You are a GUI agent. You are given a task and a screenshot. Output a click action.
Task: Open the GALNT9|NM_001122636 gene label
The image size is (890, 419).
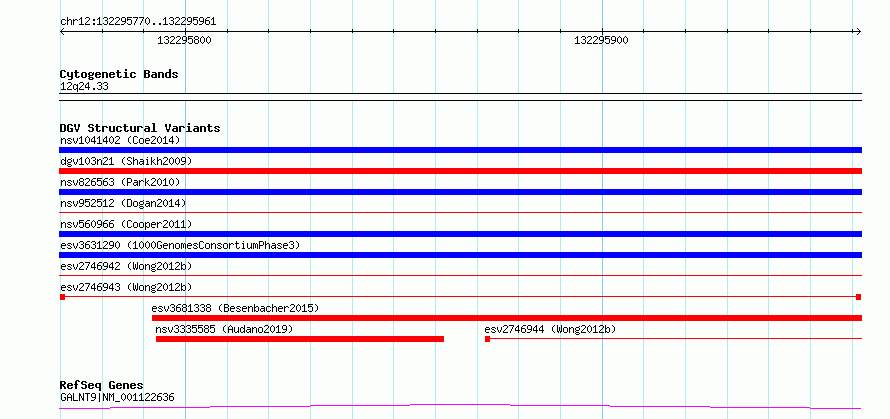(x=117, y=397)
